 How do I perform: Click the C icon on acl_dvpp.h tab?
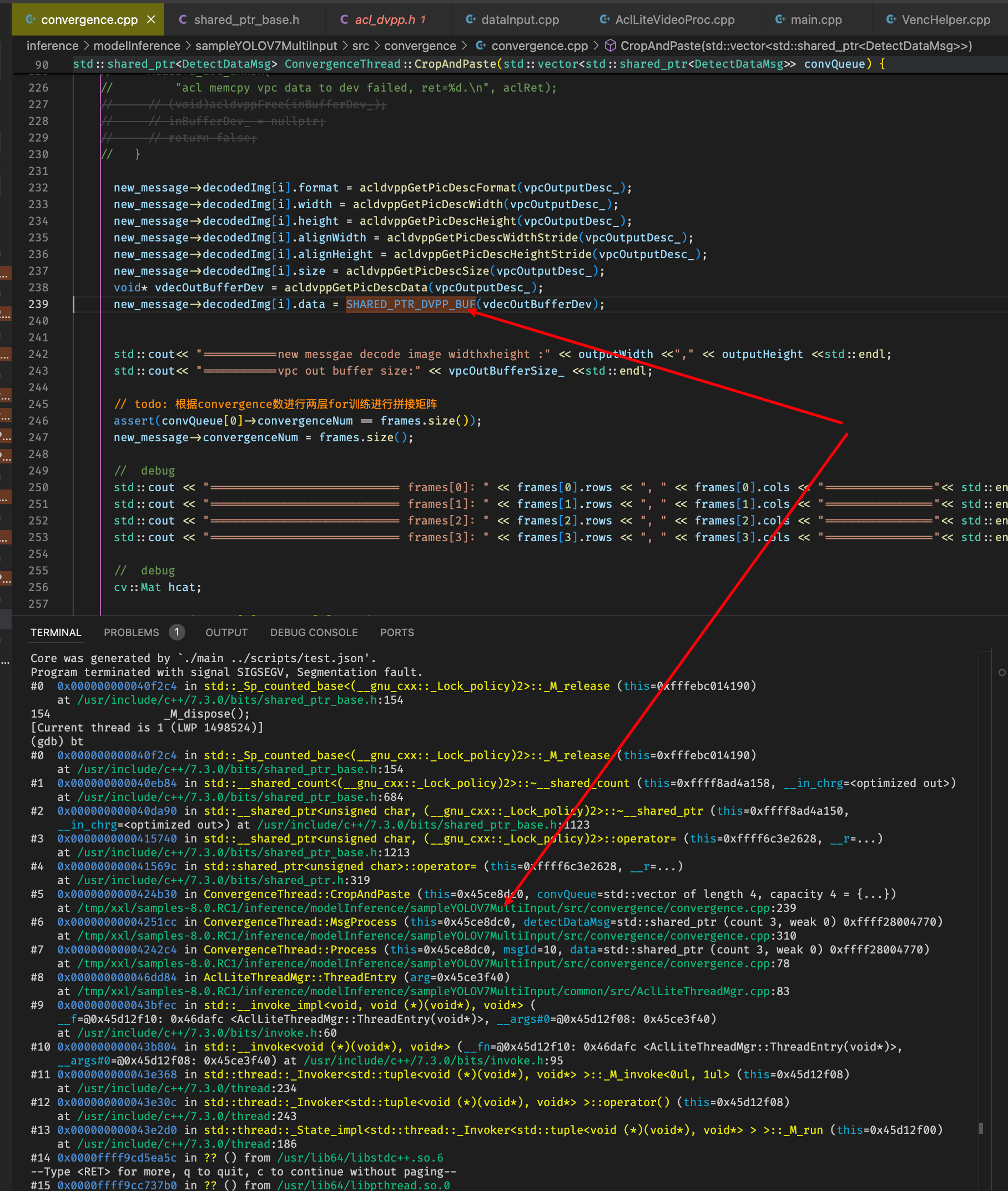[x=345, y=19]
